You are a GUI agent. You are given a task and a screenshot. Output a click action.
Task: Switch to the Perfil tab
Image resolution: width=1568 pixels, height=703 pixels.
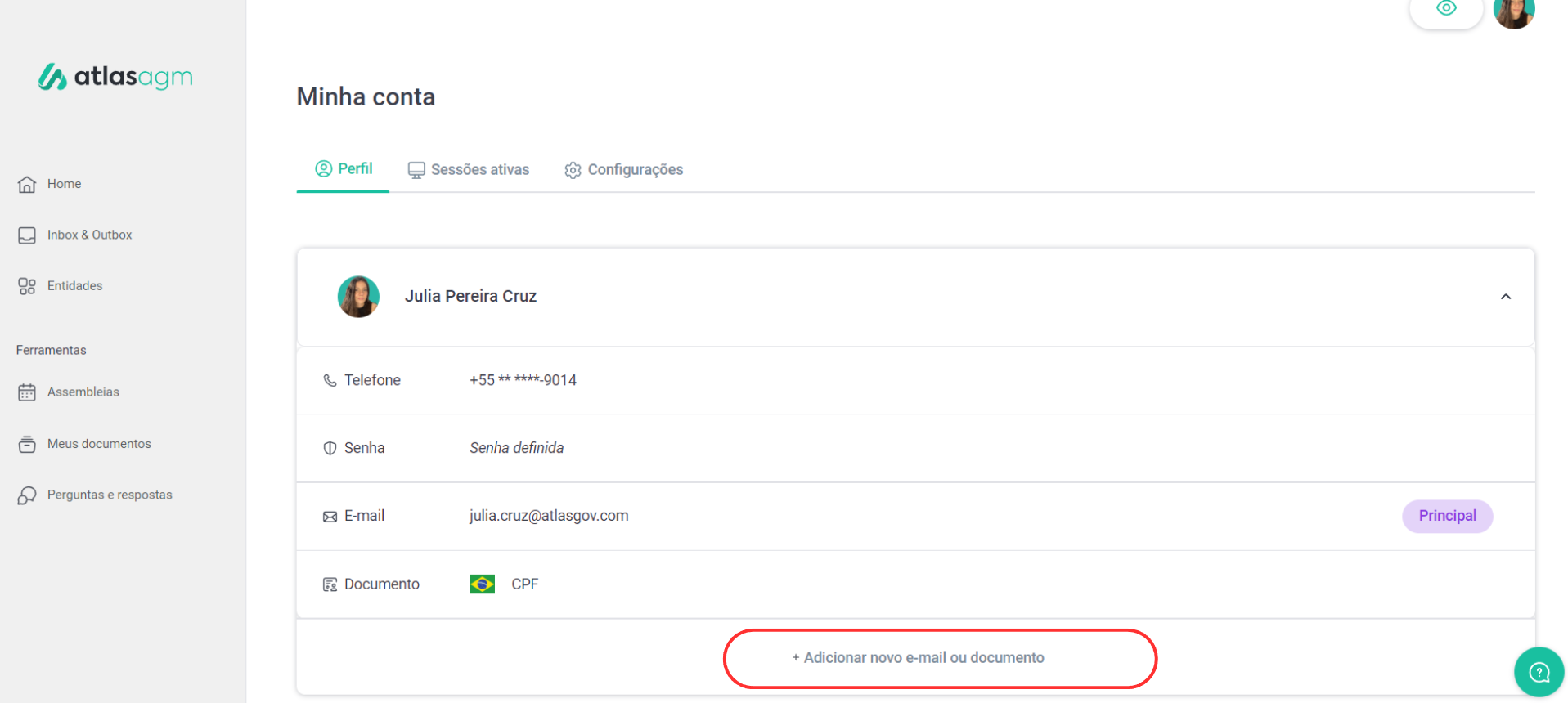[344, 169]
